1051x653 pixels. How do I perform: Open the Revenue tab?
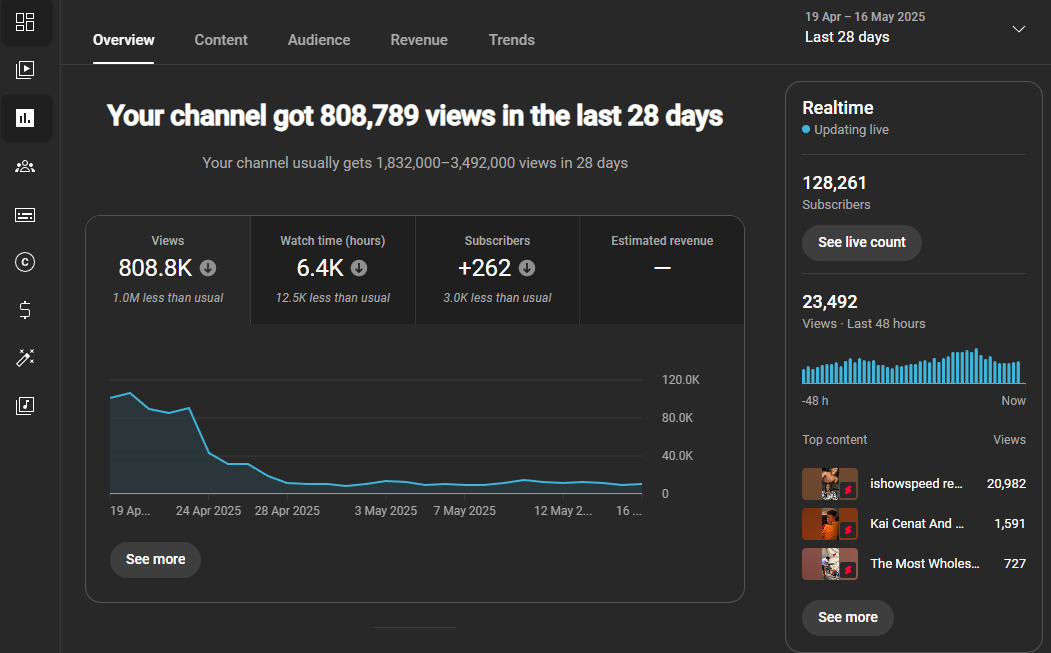tap(419, 40)
